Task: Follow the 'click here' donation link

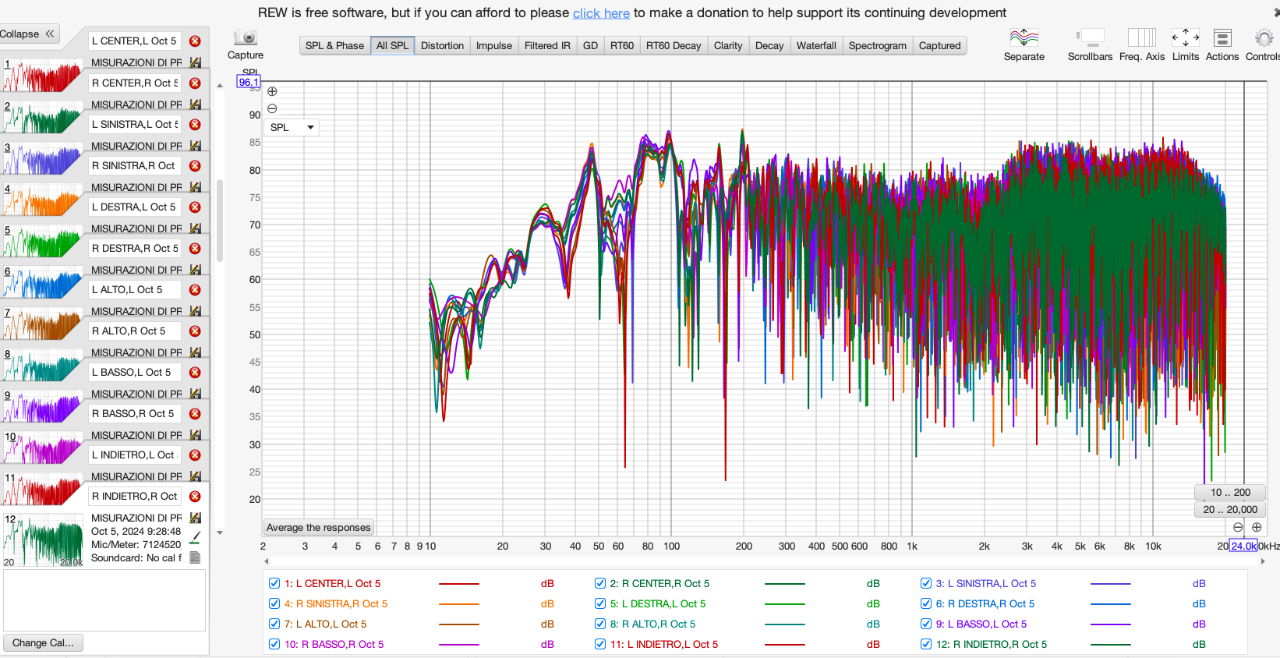Action: coord(601,13)
